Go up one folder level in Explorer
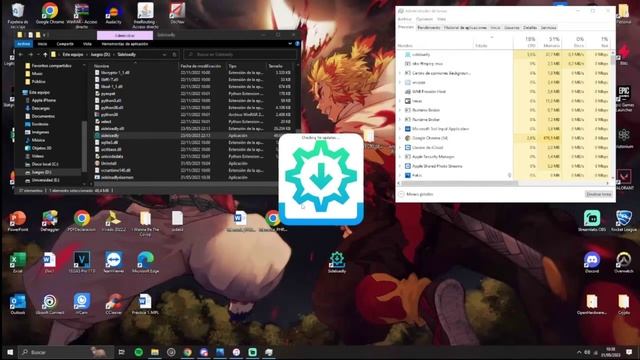Viewport: 640px width, 360px height. point(45,54)
